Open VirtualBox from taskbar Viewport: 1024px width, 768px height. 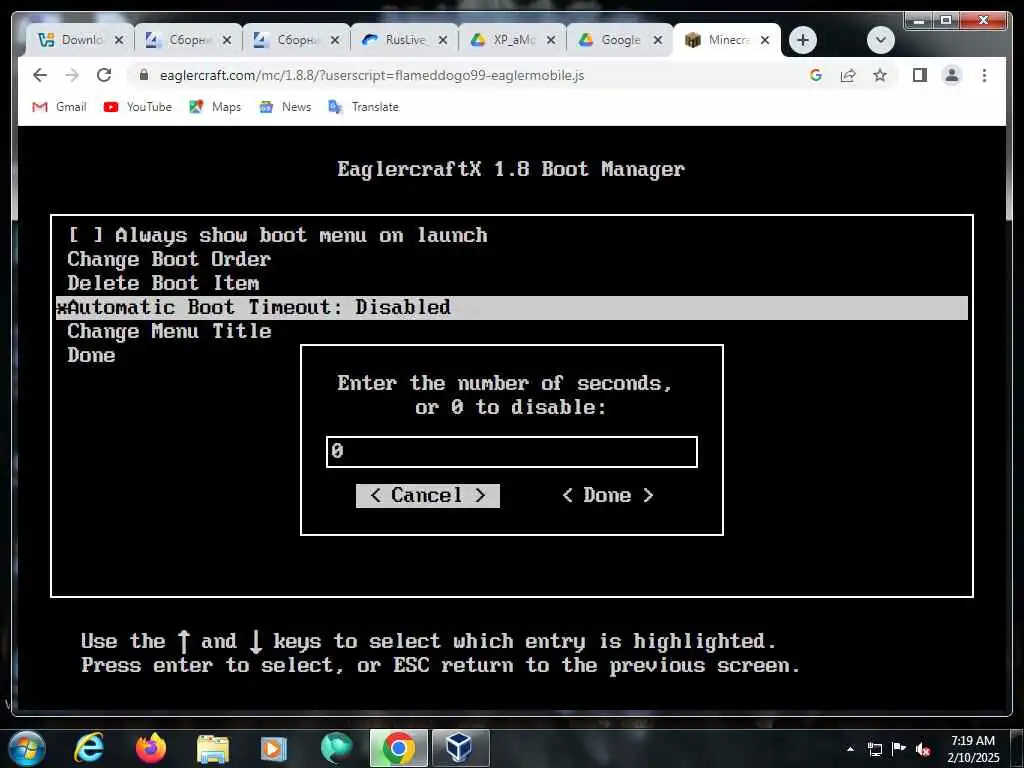460,748
